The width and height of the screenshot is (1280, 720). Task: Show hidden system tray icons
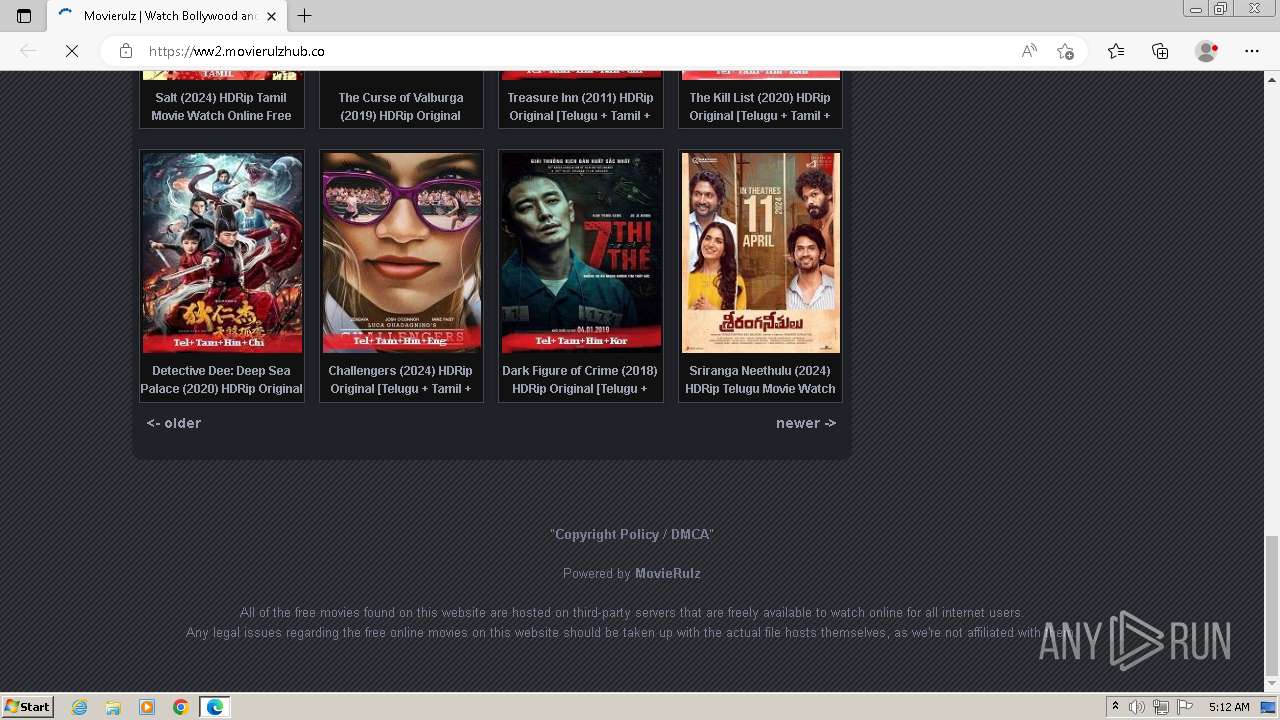coord(1115,707)
